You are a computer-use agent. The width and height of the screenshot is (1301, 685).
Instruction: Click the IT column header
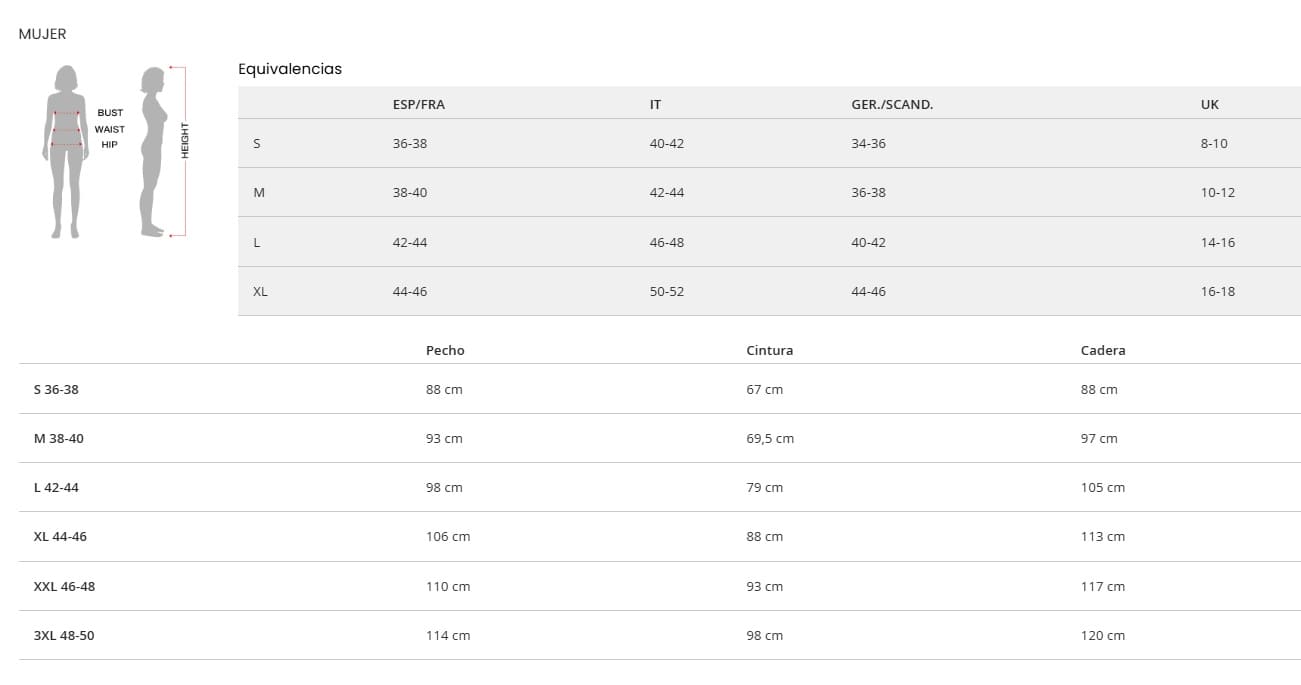(655, 104)
